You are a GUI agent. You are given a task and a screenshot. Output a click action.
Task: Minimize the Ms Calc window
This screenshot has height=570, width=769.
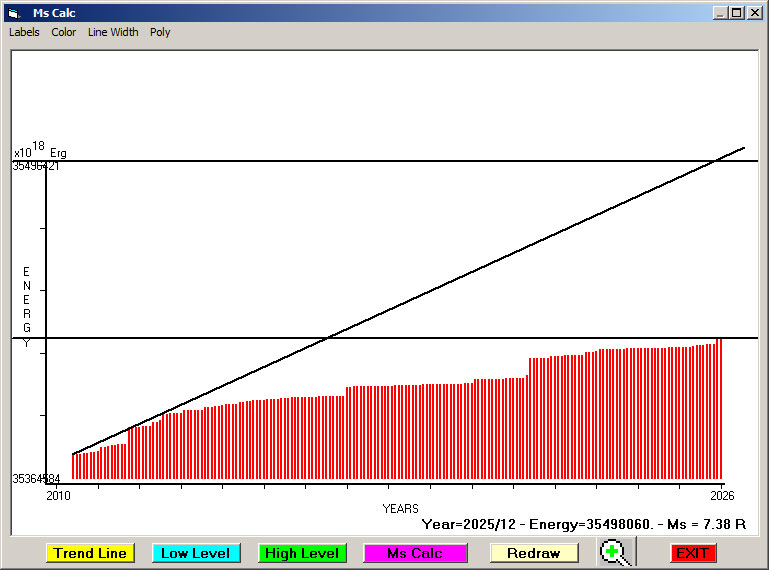[719, 13]
